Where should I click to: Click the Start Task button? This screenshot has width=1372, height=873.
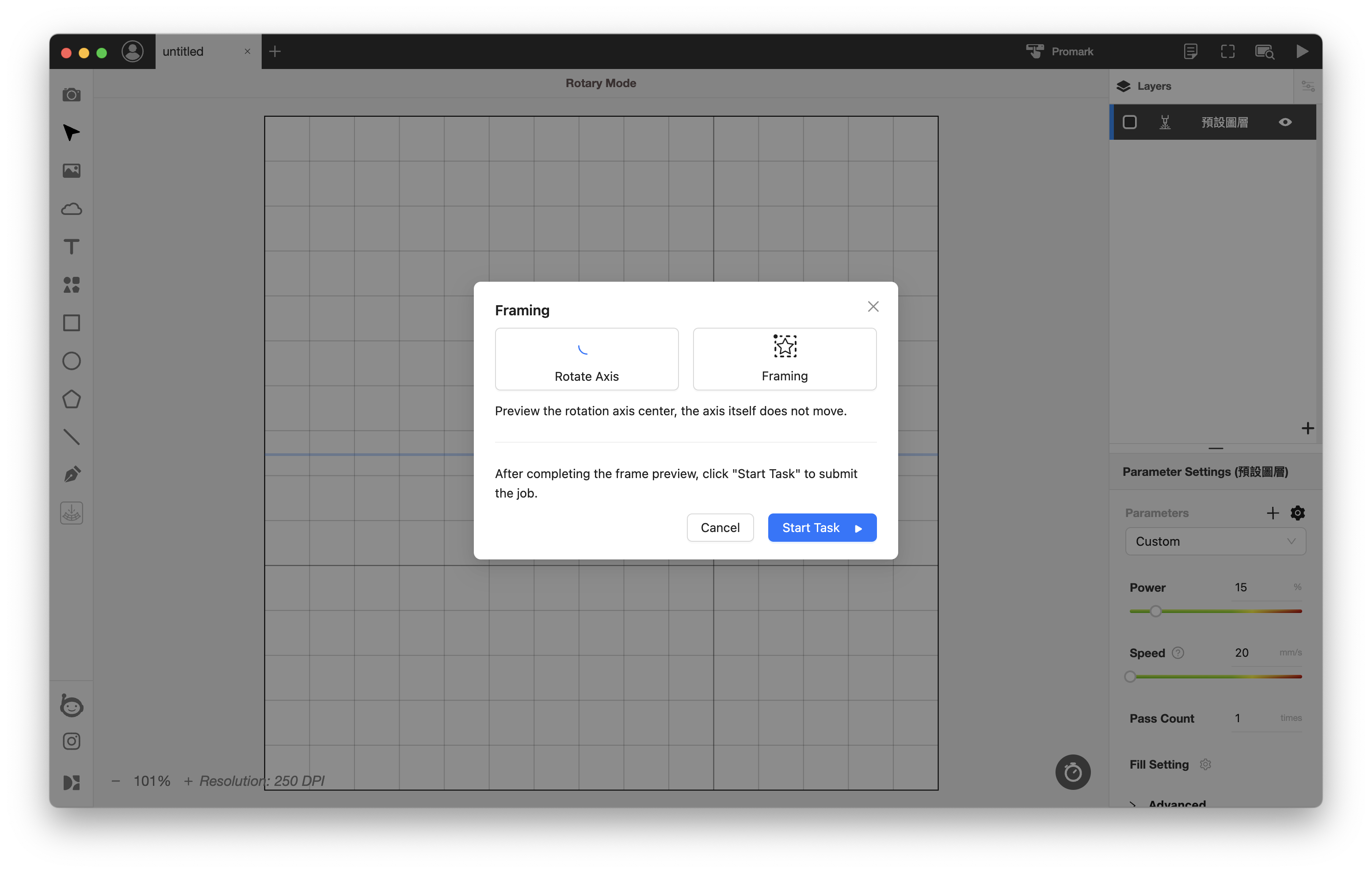point(822,528)
